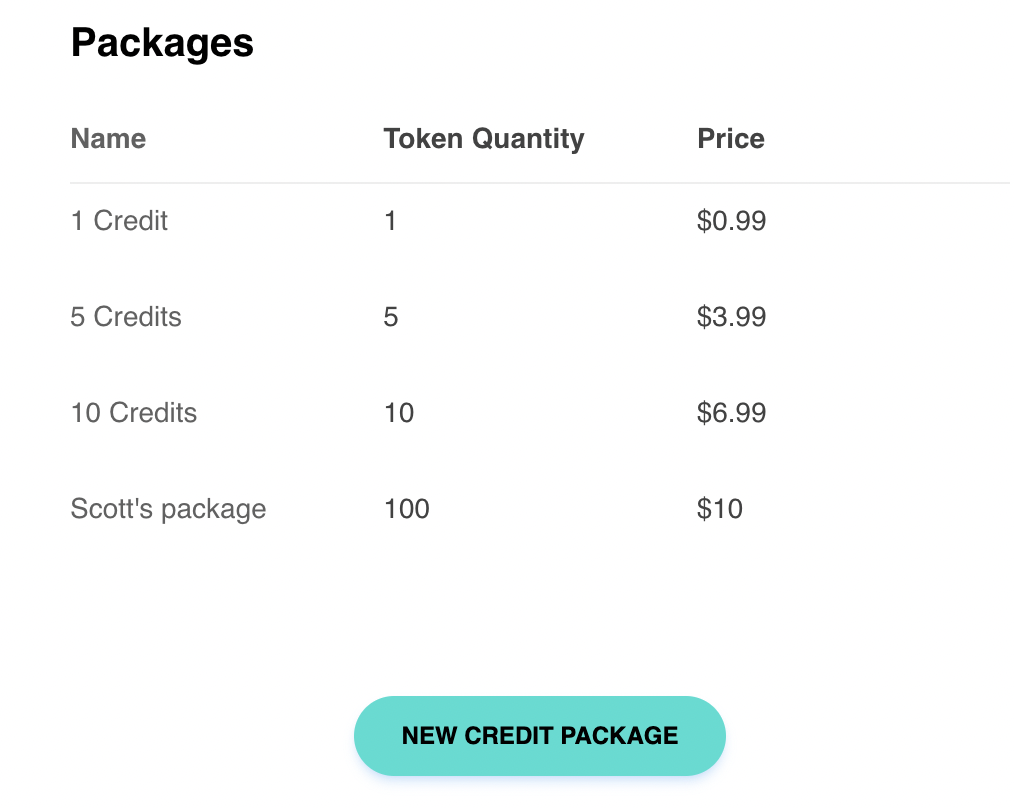Screen dimensions: 1014x808
Task: Select the 1 Credit package name
Action: [119, 221]
